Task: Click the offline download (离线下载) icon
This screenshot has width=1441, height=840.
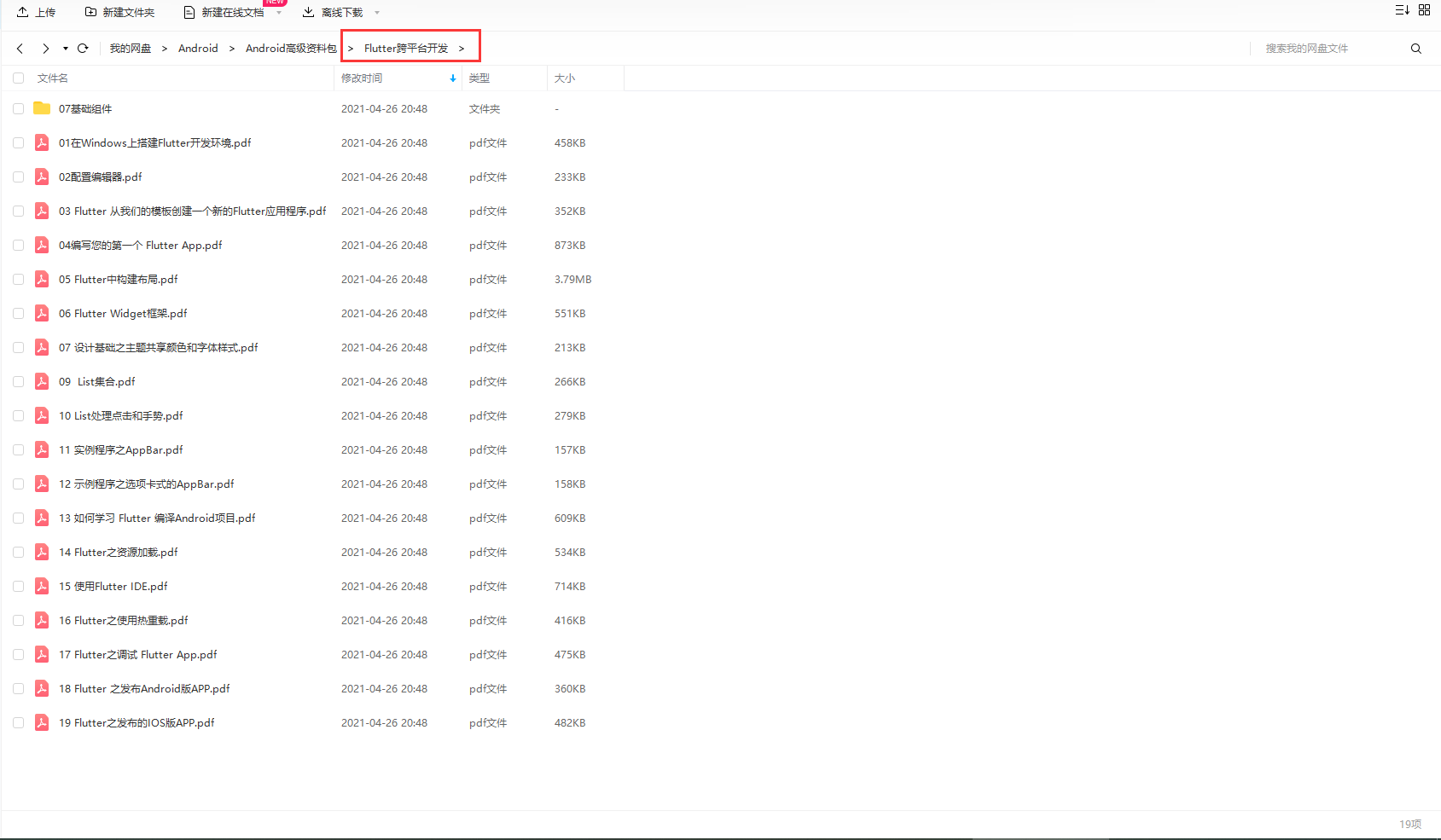Action: 309,12
